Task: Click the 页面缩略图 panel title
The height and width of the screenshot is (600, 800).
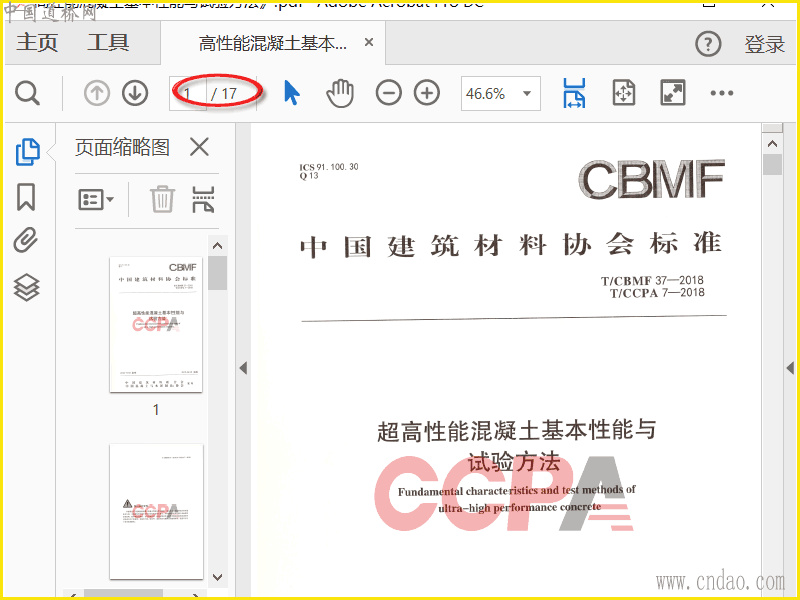Action: (x=122, y=147)
